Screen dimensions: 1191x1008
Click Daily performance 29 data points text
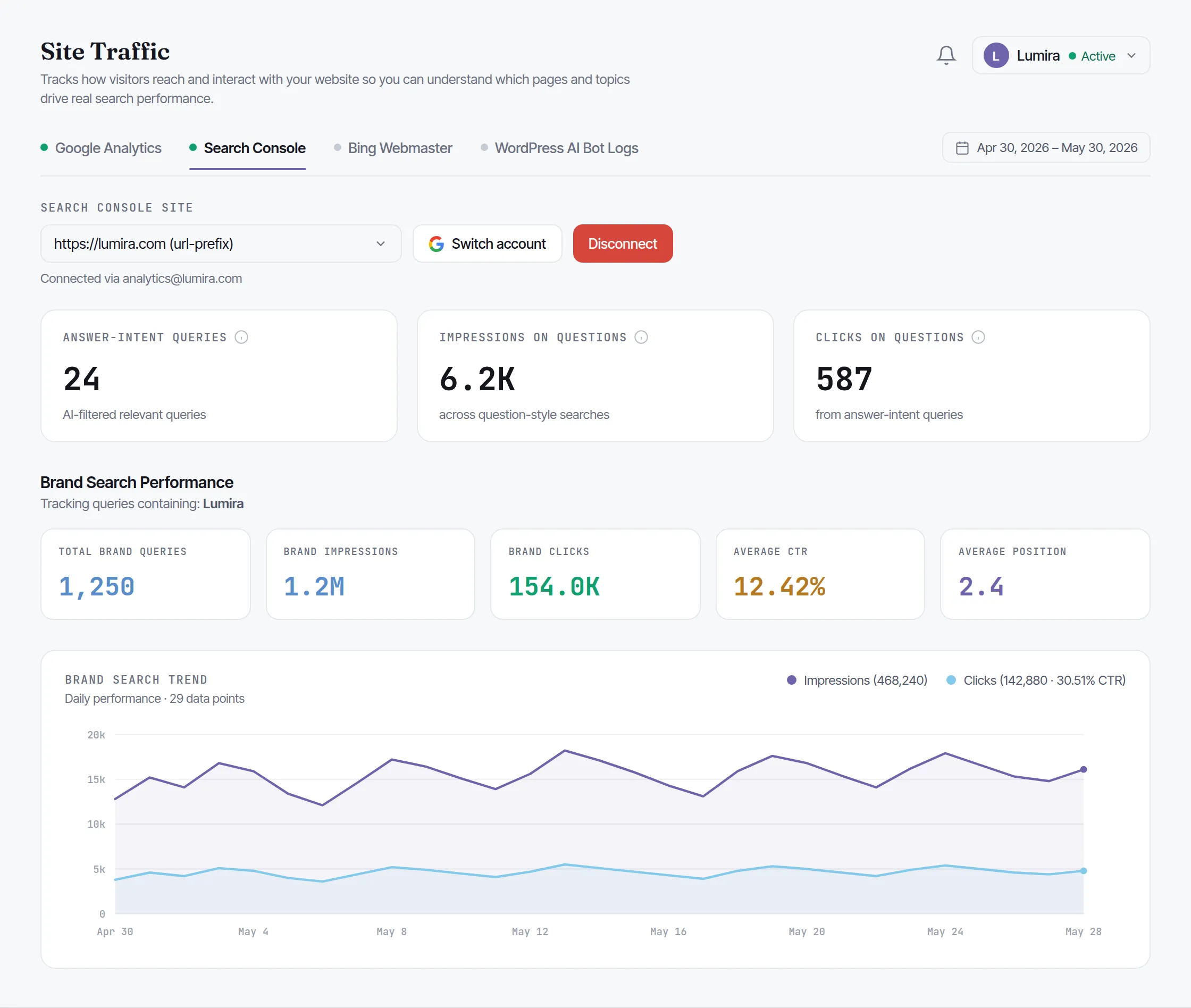click(154, 698)
